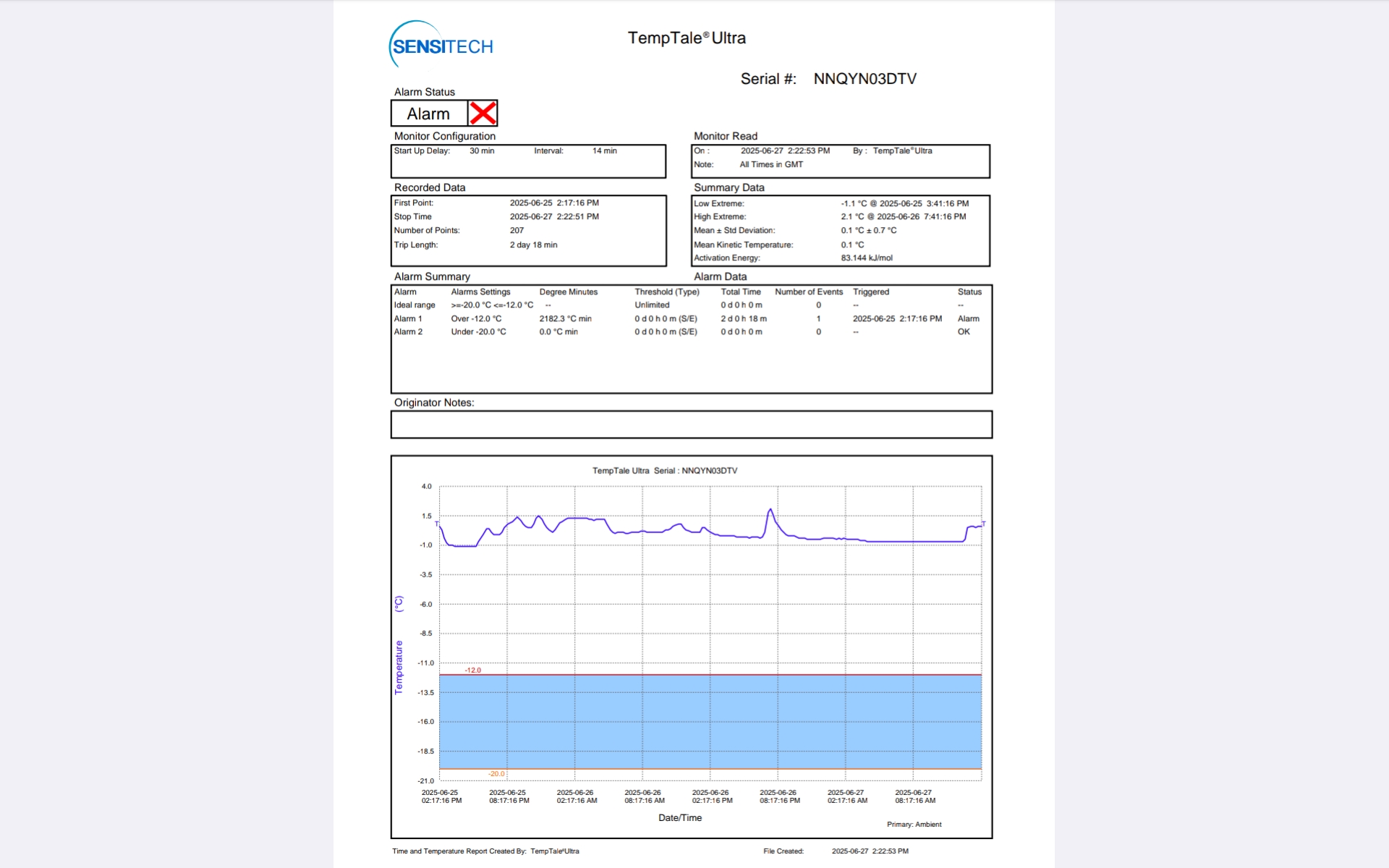Click the footer Report Created By text
The height and width of the screenshot is (868, 1389).
point(485,851)
